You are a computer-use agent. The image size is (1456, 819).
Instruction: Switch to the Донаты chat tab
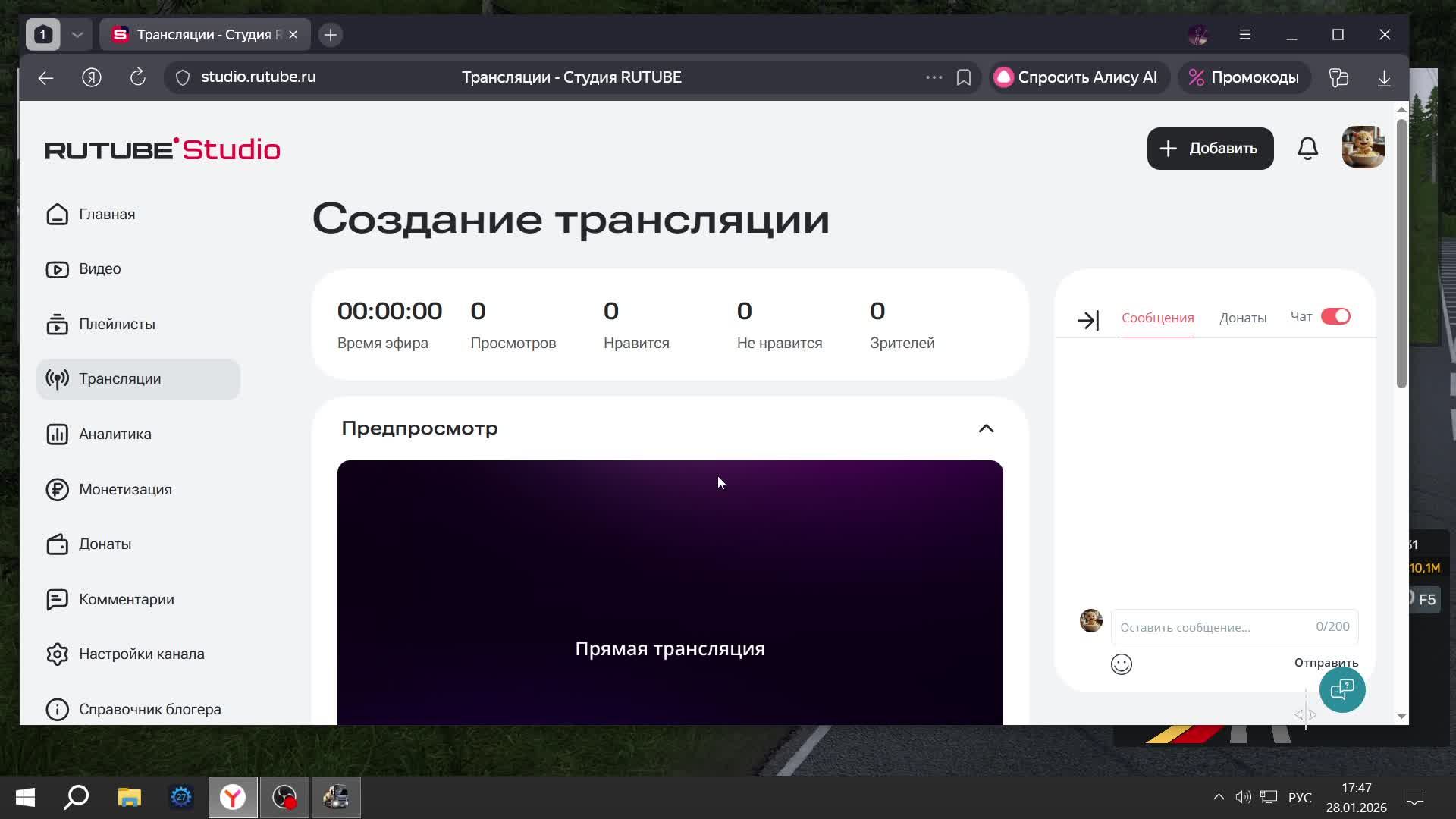click(x=1242, y=318)
